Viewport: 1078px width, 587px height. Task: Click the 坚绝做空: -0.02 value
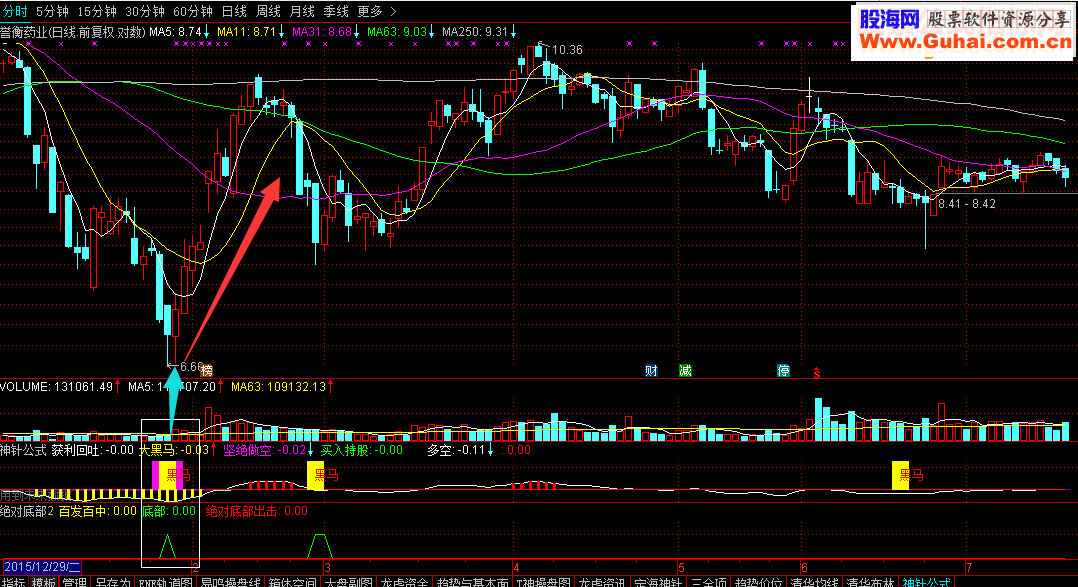point(265,450)
